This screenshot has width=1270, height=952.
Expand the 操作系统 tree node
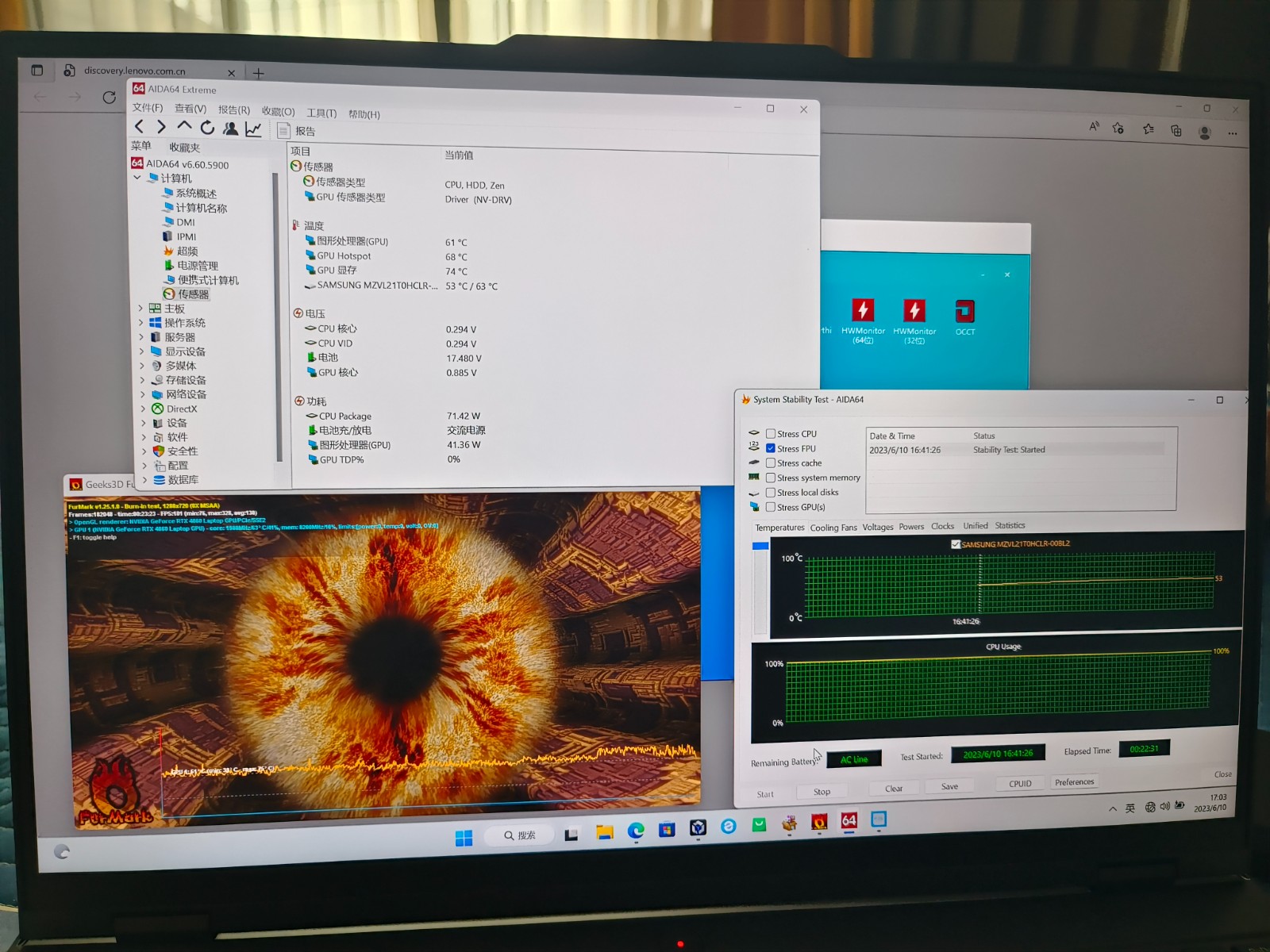click(141, 322)
